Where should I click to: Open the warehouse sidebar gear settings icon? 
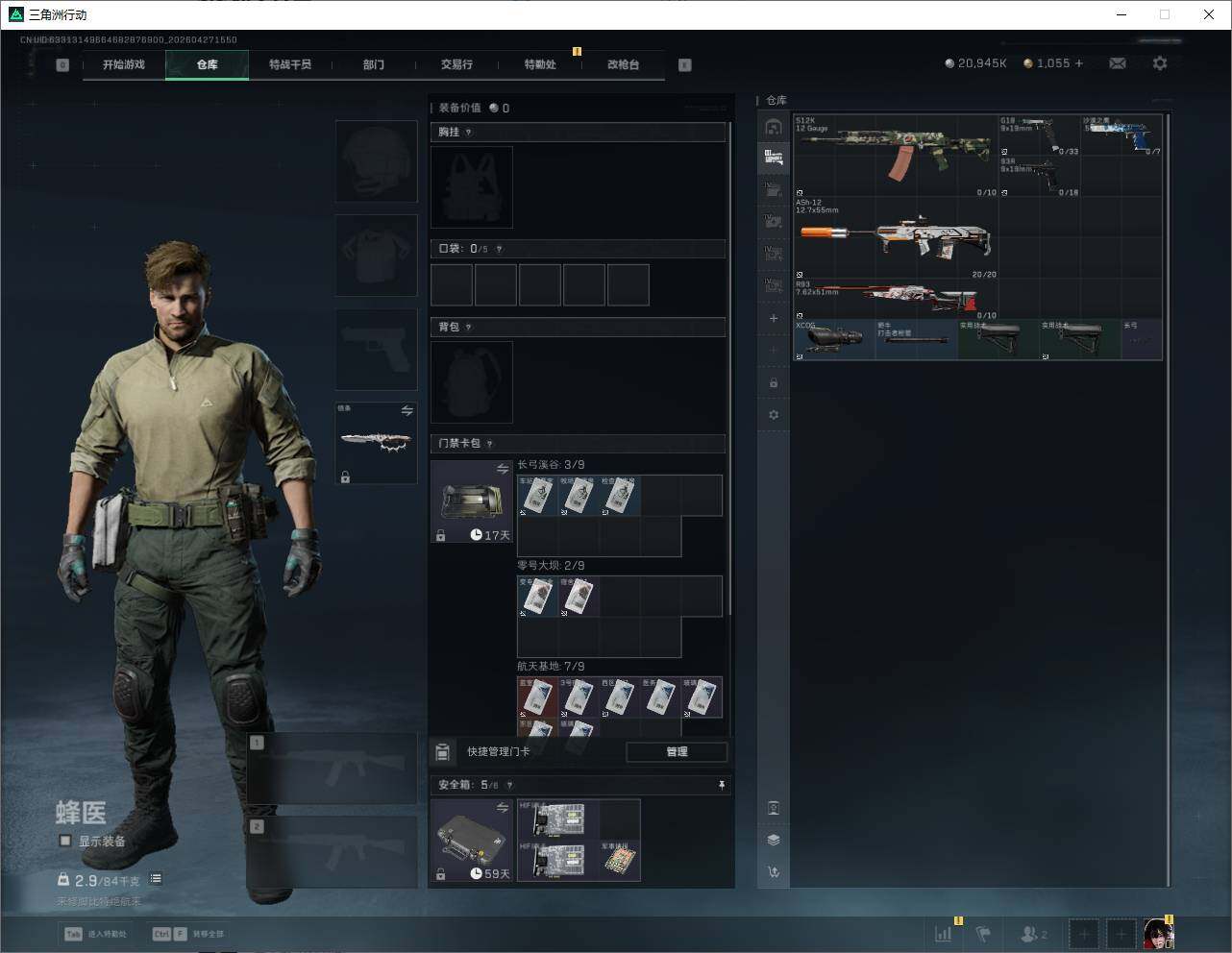[774, 415]
